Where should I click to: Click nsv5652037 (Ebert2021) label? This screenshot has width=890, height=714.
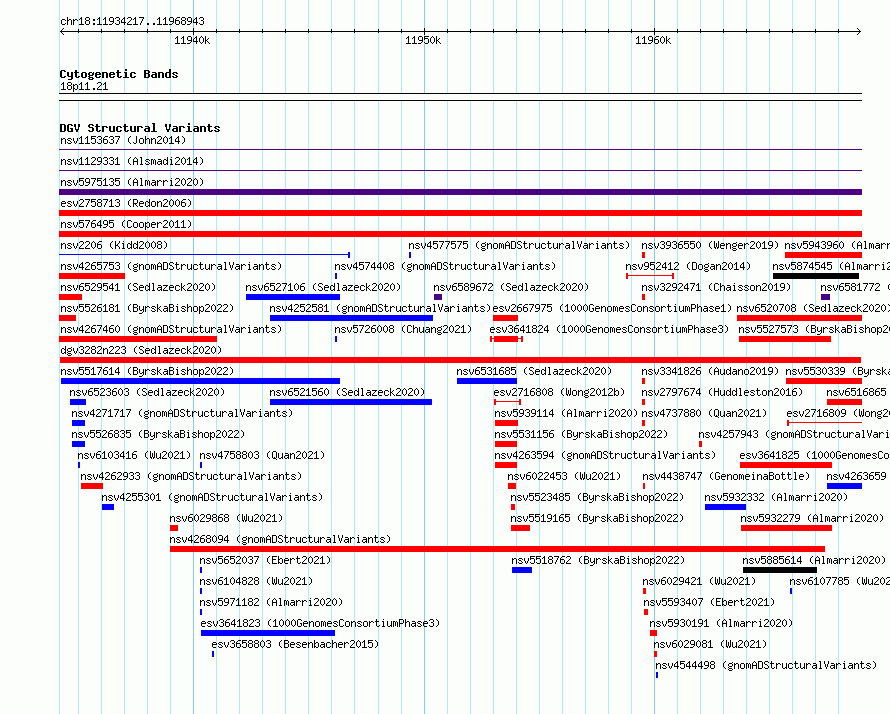[x=265, y=560]
